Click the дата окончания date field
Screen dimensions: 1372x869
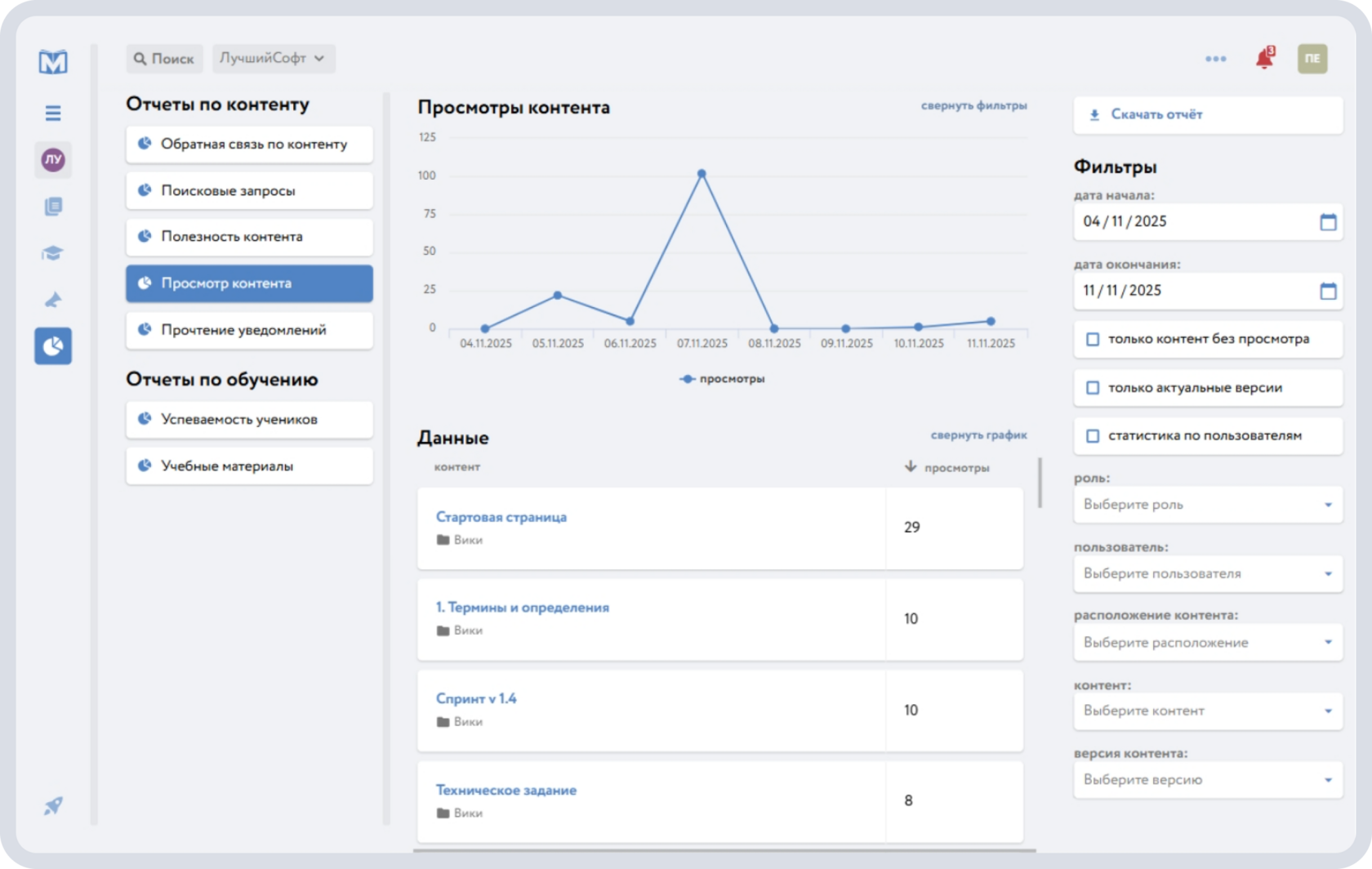(1208, 291)
